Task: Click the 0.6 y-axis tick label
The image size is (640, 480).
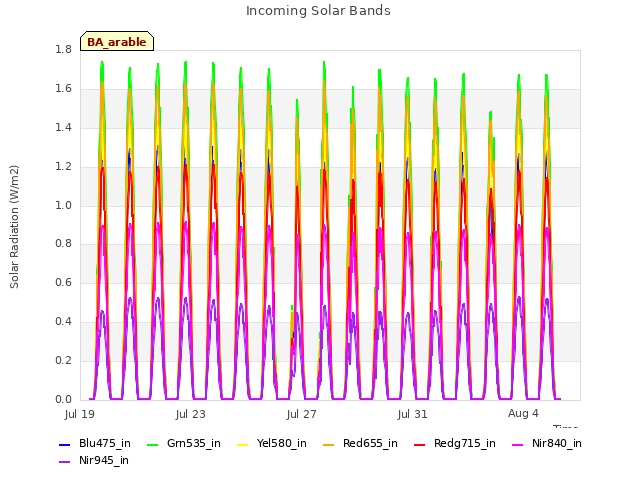Action: [x=63, y=282]
